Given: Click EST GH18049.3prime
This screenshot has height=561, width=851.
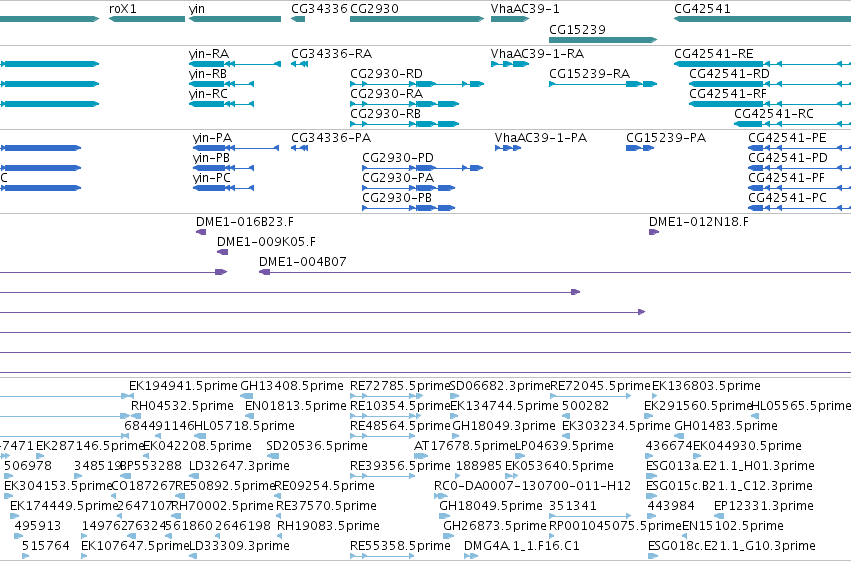Looking at the screenshot, I should pos(504,426).
